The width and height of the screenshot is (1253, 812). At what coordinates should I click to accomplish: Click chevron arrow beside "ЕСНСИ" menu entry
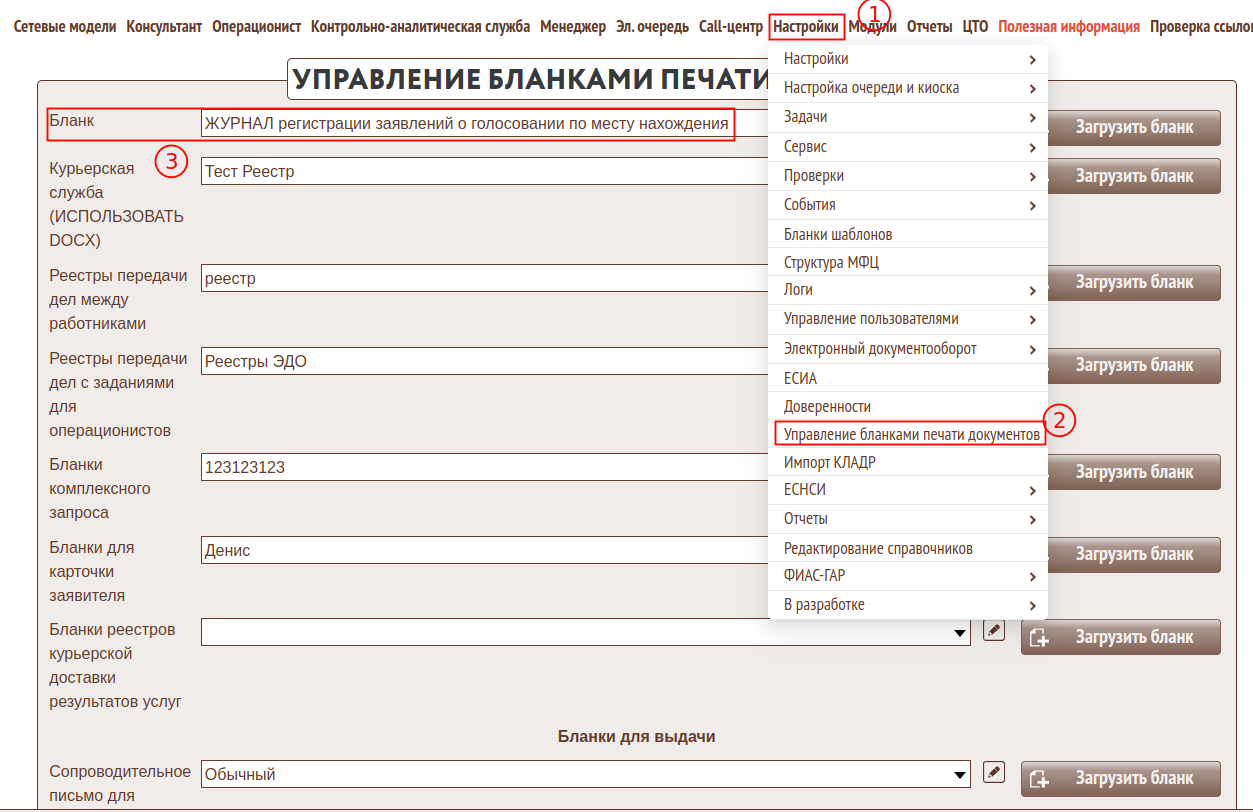pos(1032,491)
